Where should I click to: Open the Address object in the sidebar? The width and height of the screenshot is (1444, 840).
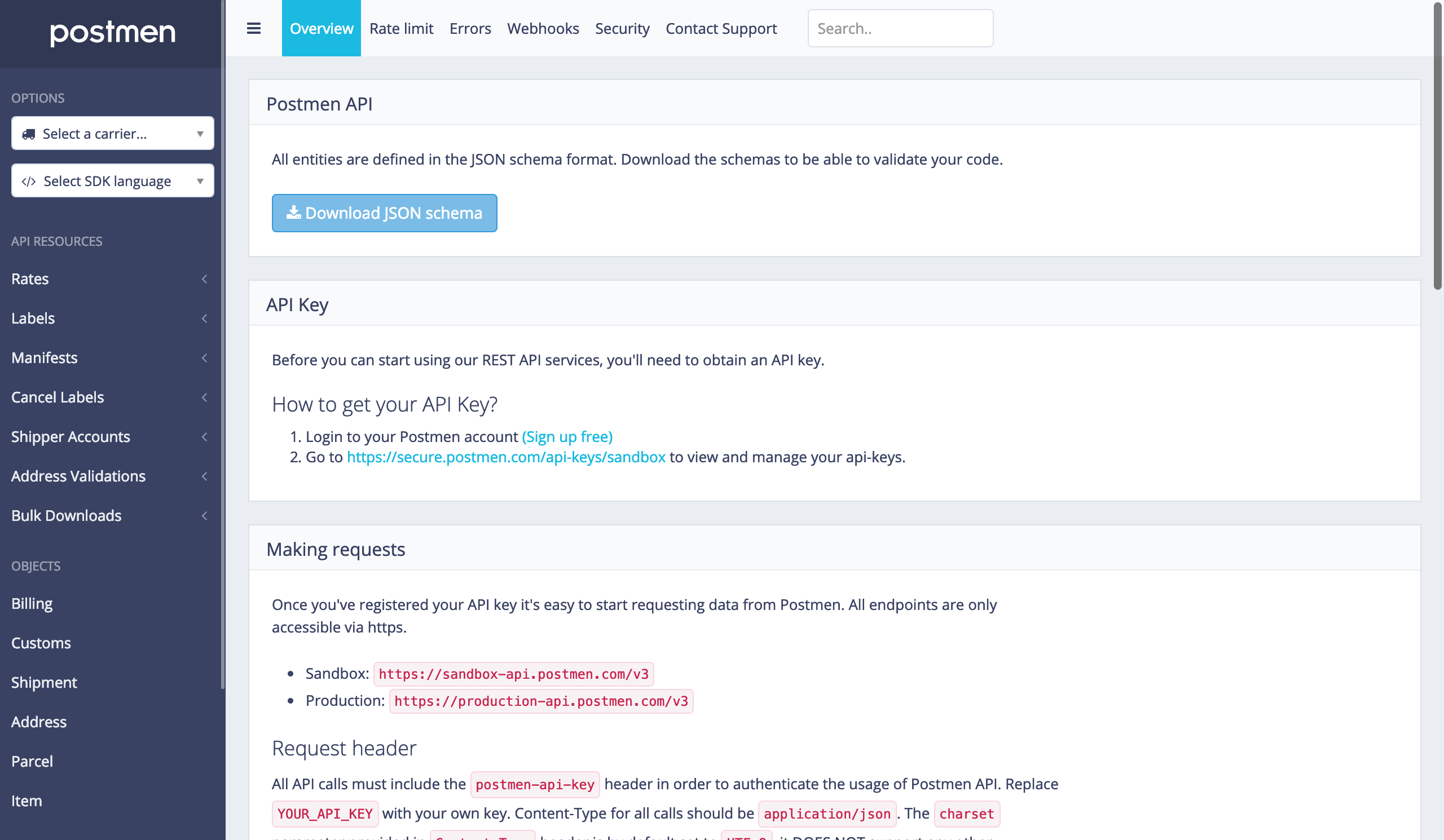(39, 722)
